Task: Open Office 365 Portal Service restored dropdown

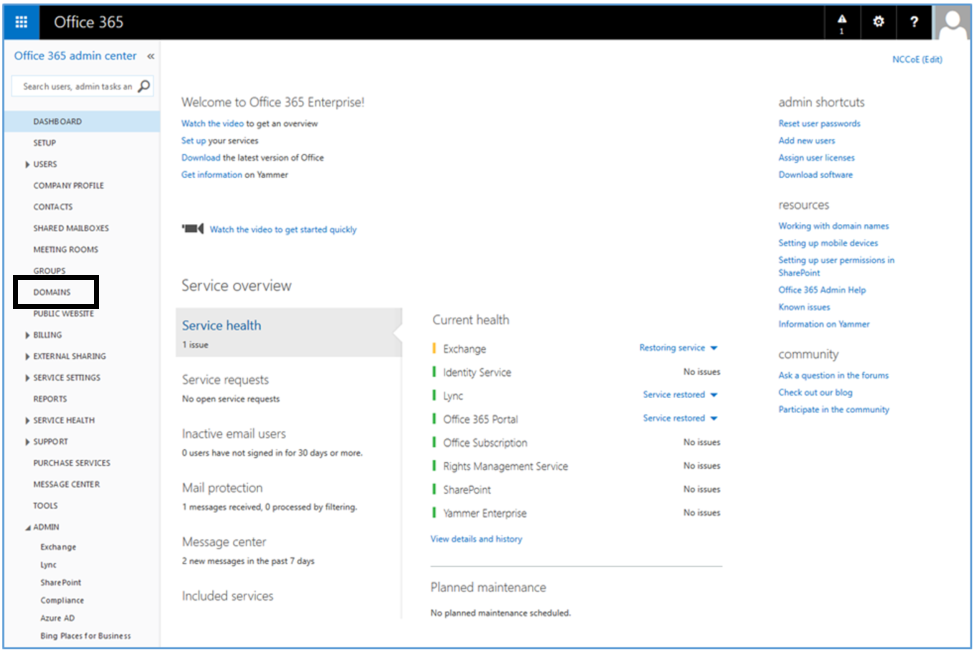Action: tap(714, 418)
